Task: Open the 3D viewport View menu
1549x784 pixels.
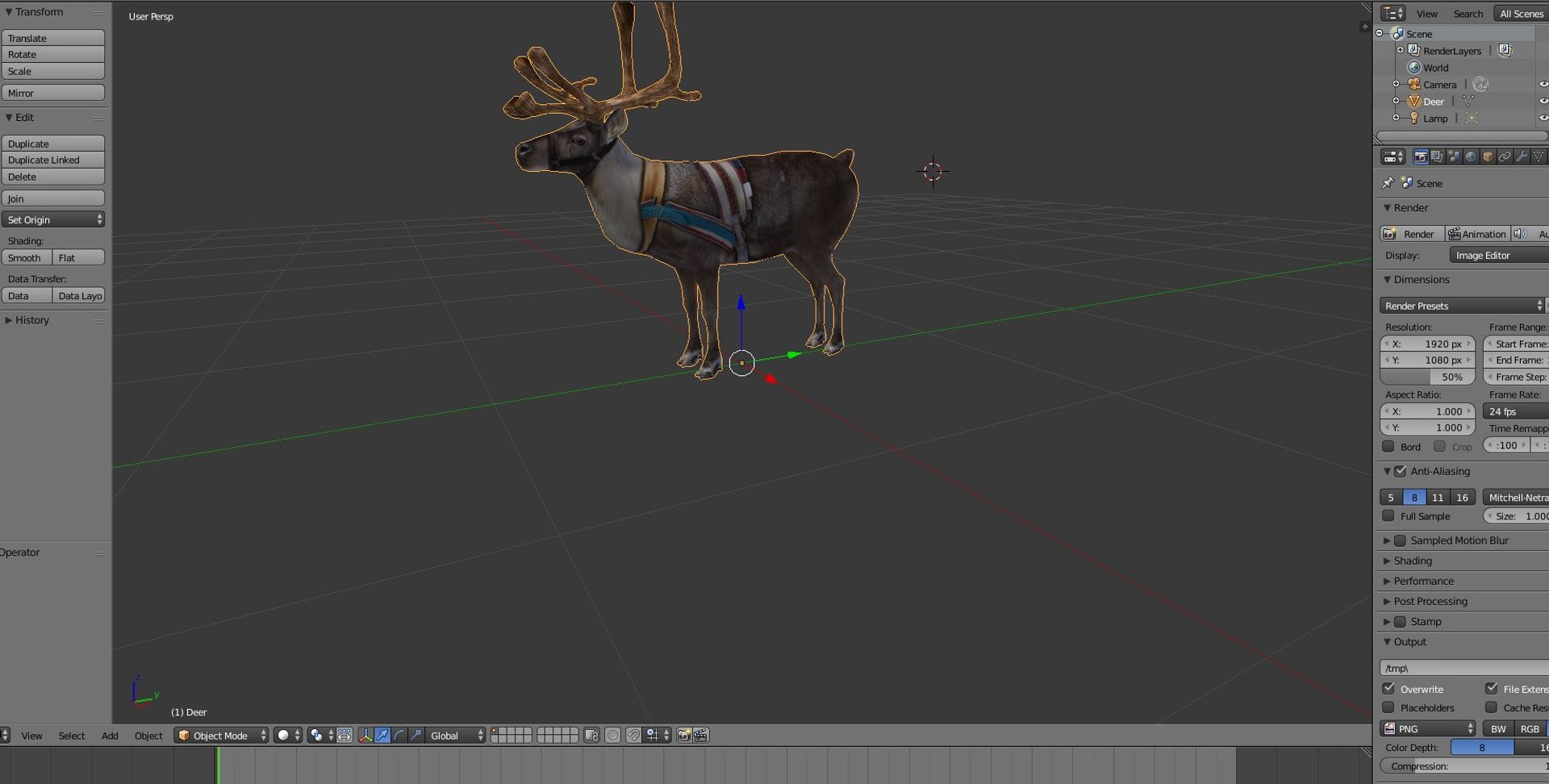Action: (x=31, y=735)
